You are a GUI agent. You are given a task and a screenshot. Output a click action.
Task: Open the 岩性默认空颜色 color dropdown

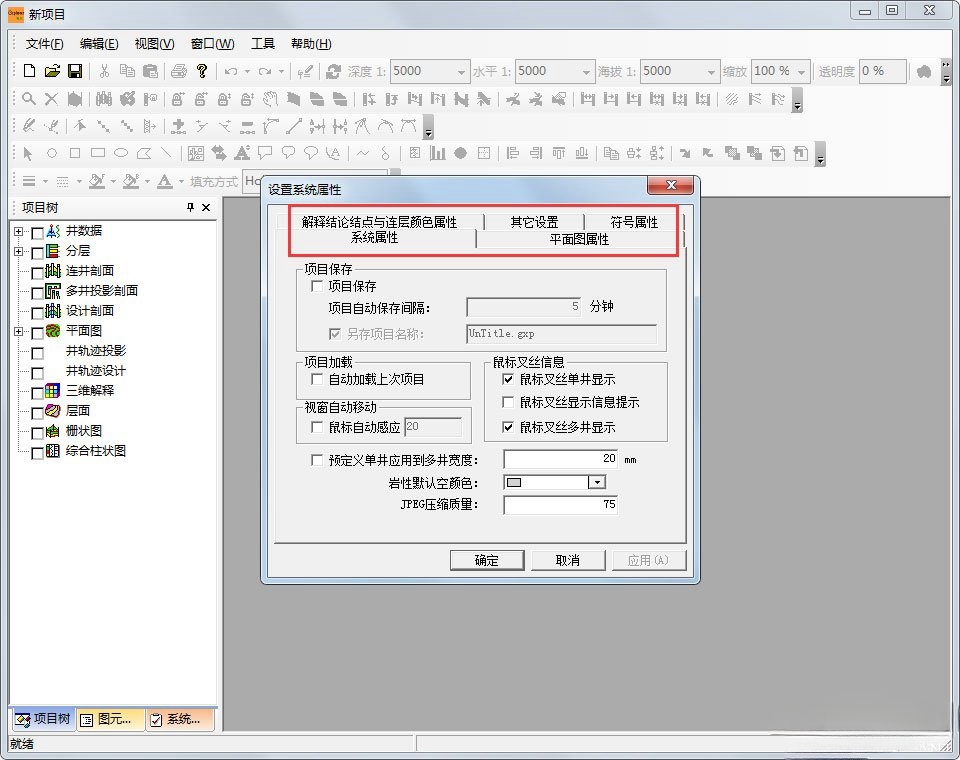[597, 482]
